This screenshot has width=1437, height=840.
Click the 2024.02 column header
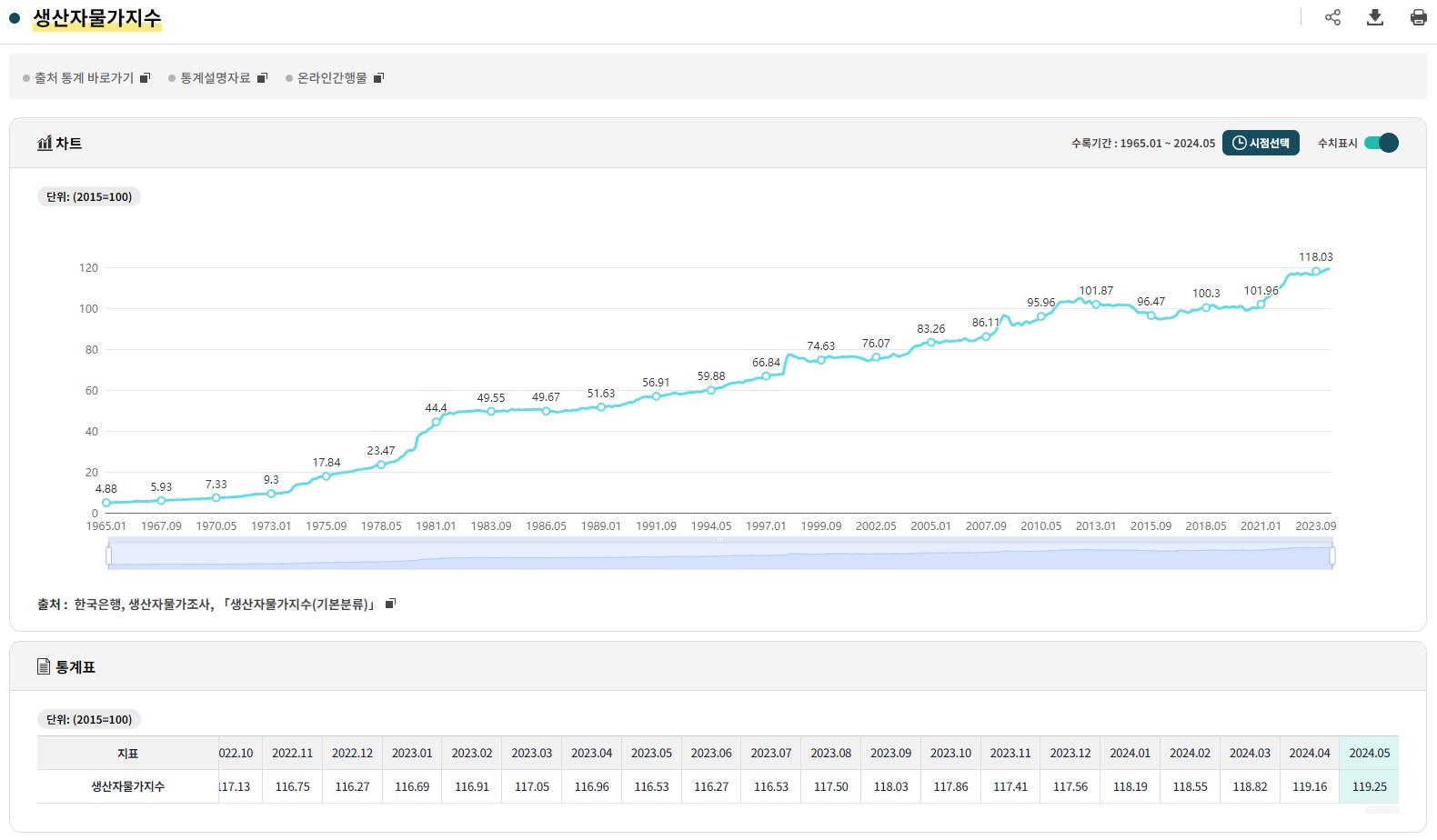click(1190, 753)
